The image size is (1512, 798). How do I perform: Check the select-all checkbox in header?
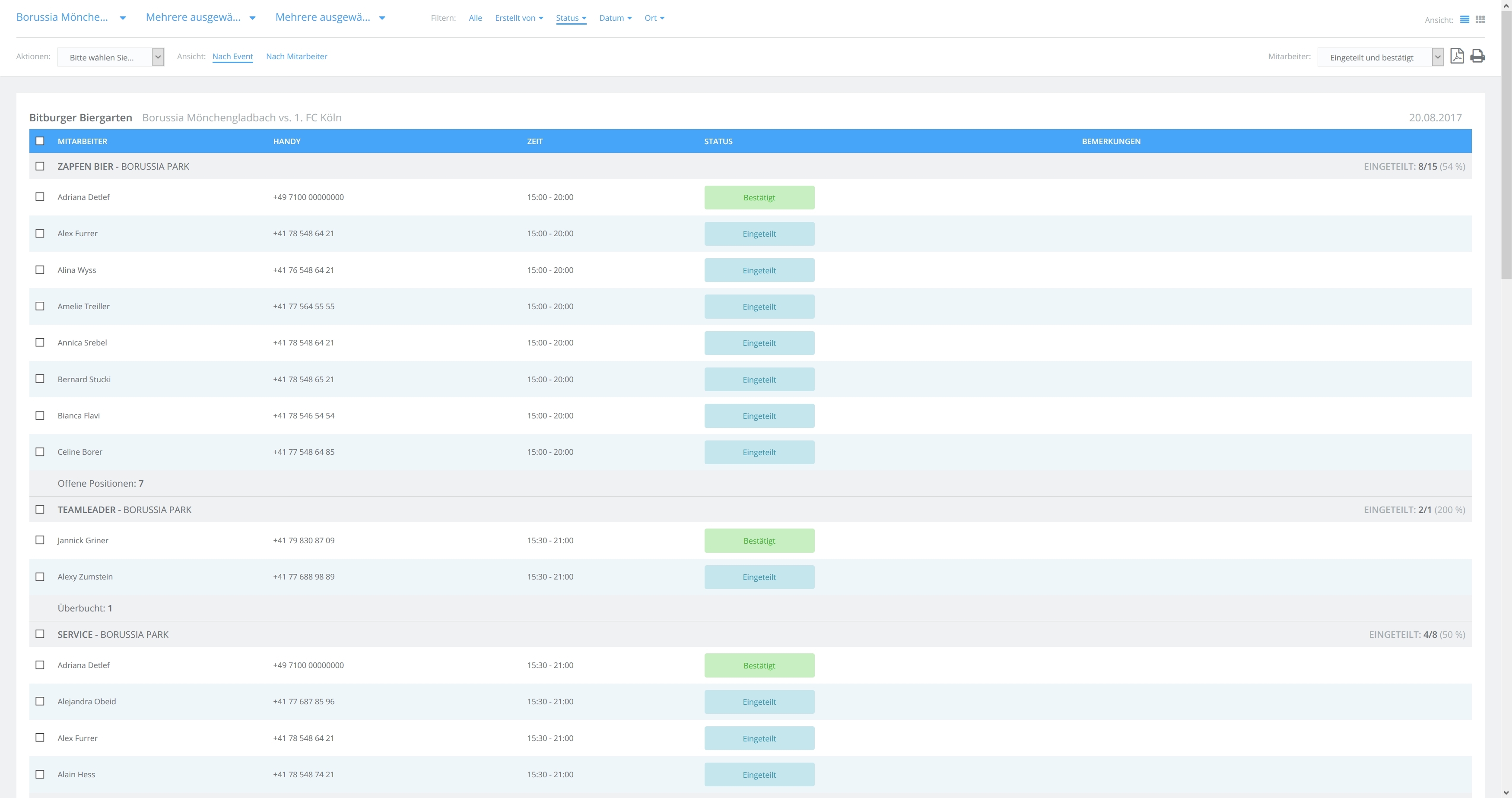pyautogui.click(x=40, y=141)
